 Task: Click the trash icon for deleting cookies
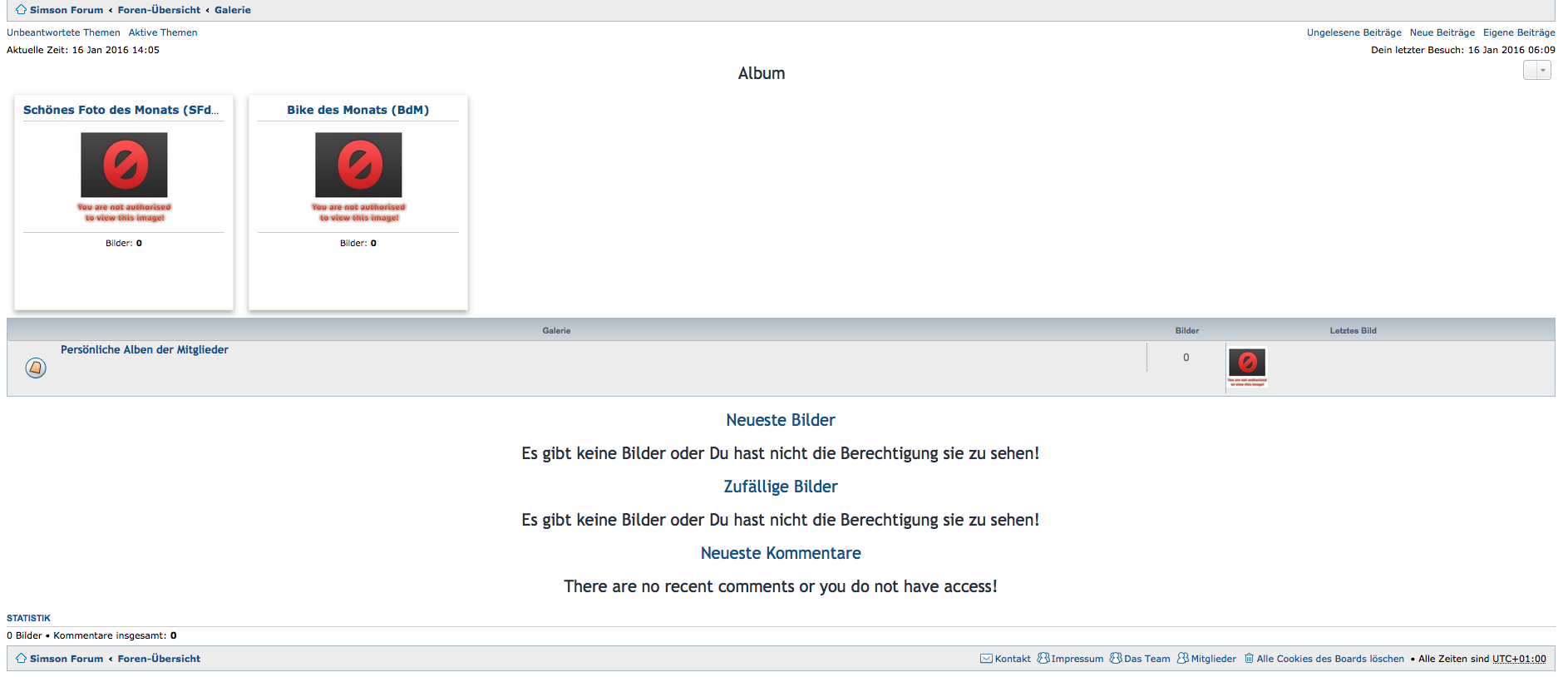click(x=1249, y=659)
